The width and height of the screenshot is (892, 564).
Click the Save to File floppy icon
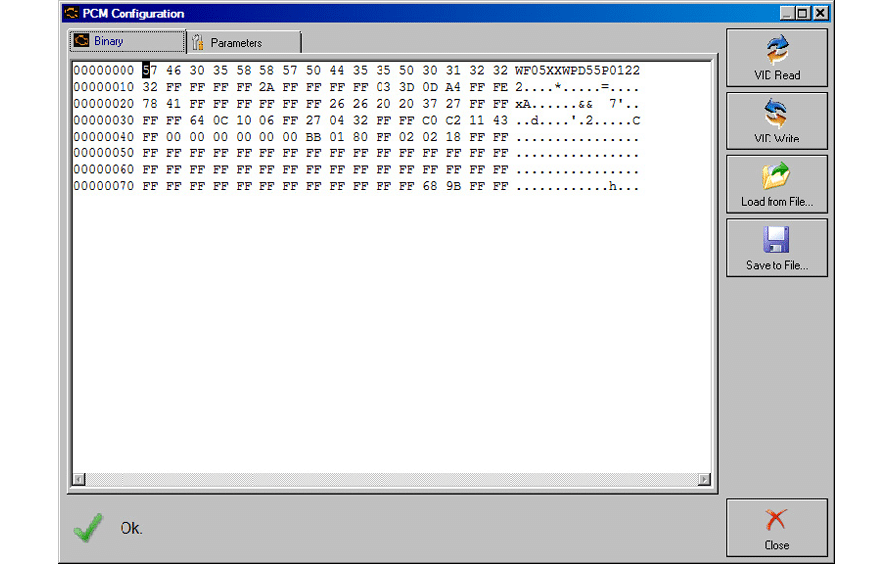coord(777,240)
